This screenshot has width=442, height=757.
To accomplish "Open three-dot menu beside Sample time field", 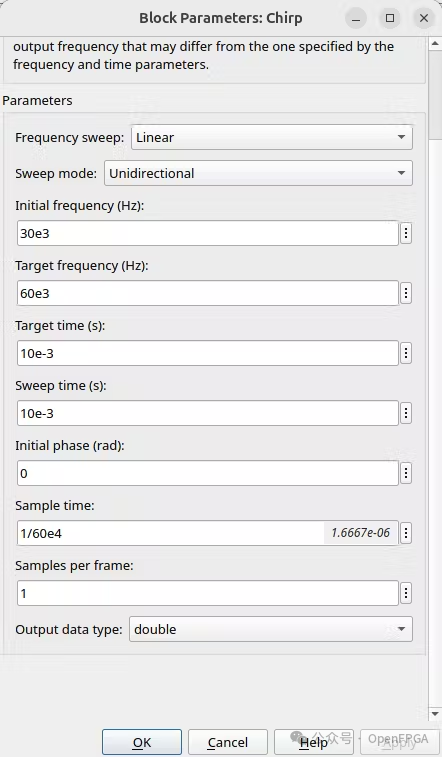I will [406, 533].
